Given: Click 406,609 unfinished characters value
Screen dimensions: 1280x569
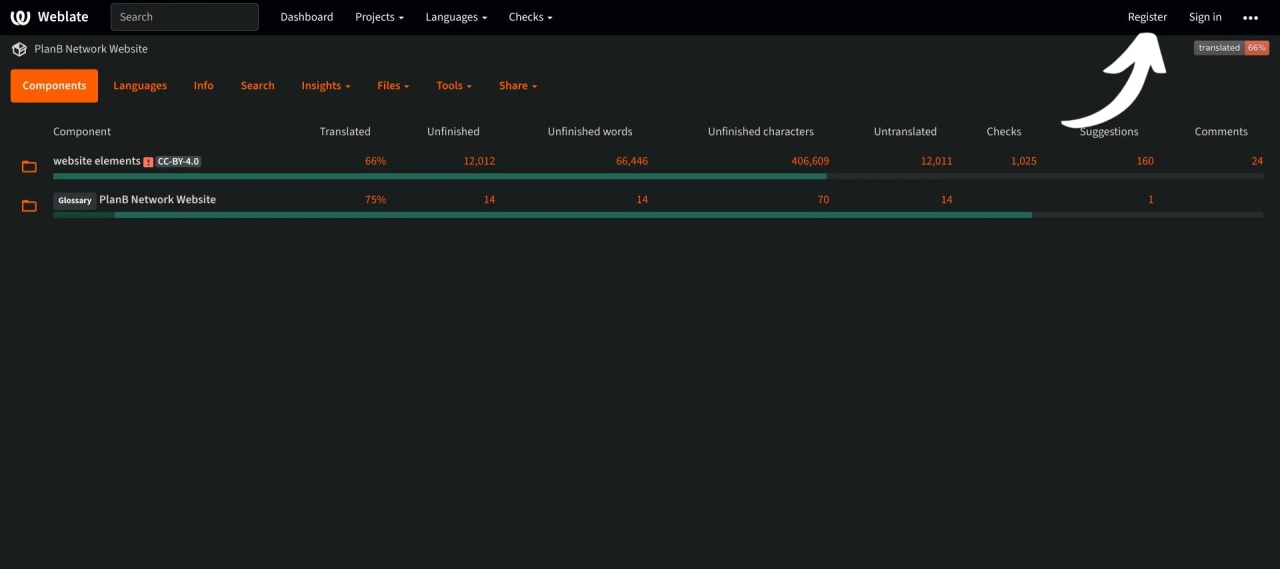Looking at the screenshot, I should coord(809,161).
